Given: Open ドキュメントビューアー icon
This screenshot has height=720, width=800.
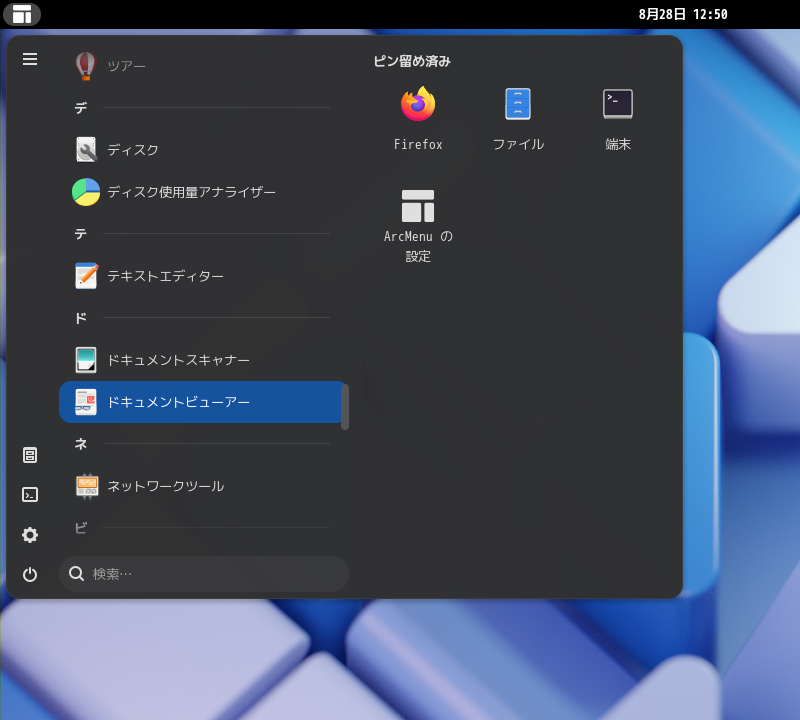Looking at the screenshot, I should pyautogui.click(x=86, y=402).
